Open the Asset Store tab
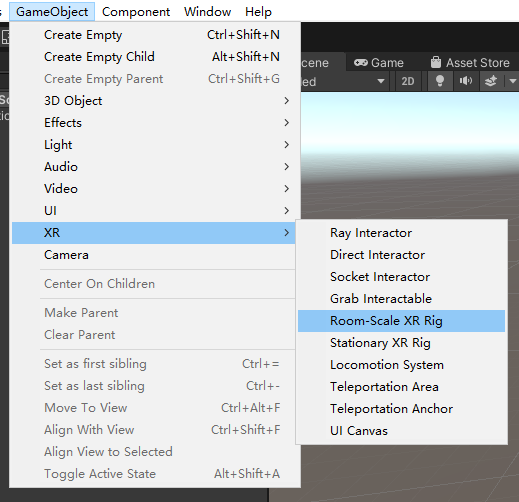This screenshot has width=519, height=502. click(470, 63)
